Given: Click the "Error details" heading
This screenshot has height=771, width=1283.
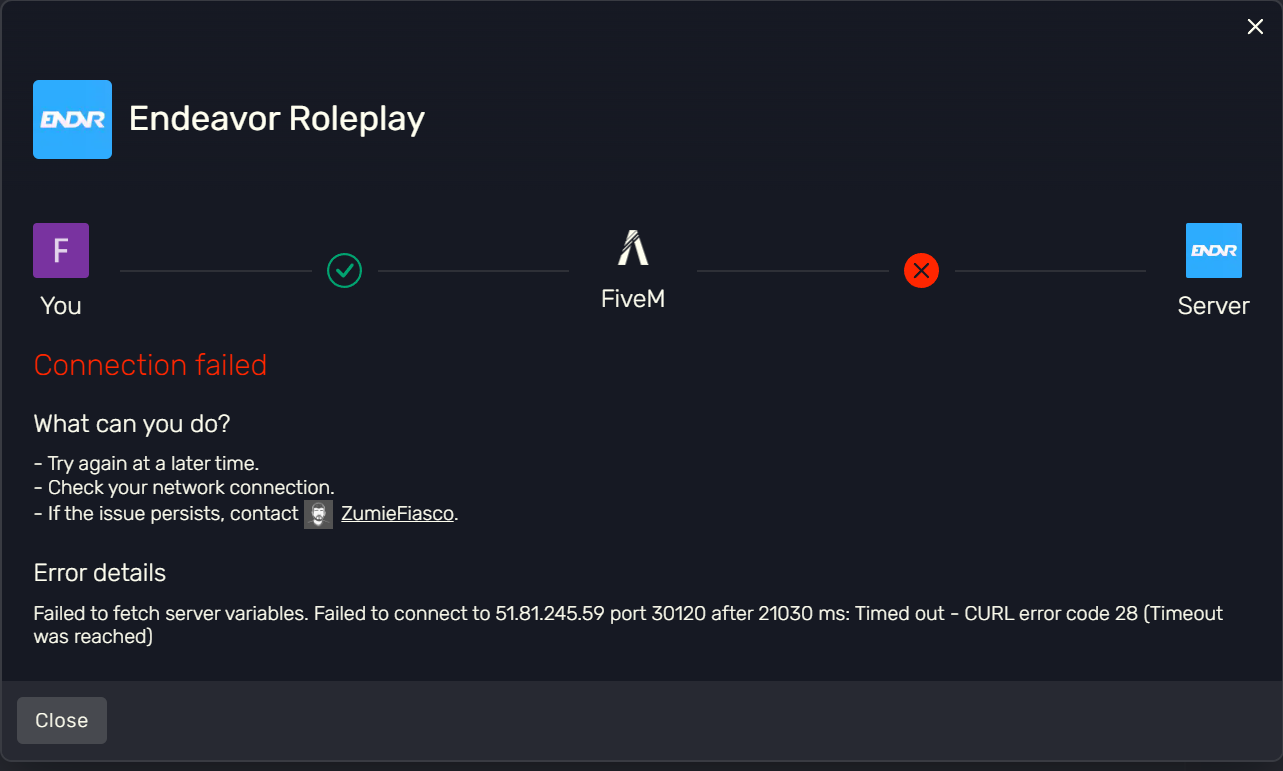Looking at the screenshot, I should tap(100, 573).
